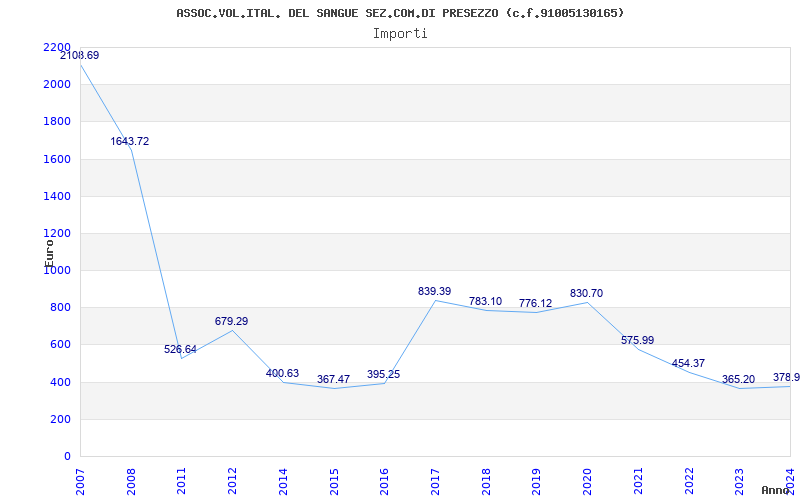The image size is (800, 500).
Task: Select the 400.63 value label
Action: [x=282, y=373]
